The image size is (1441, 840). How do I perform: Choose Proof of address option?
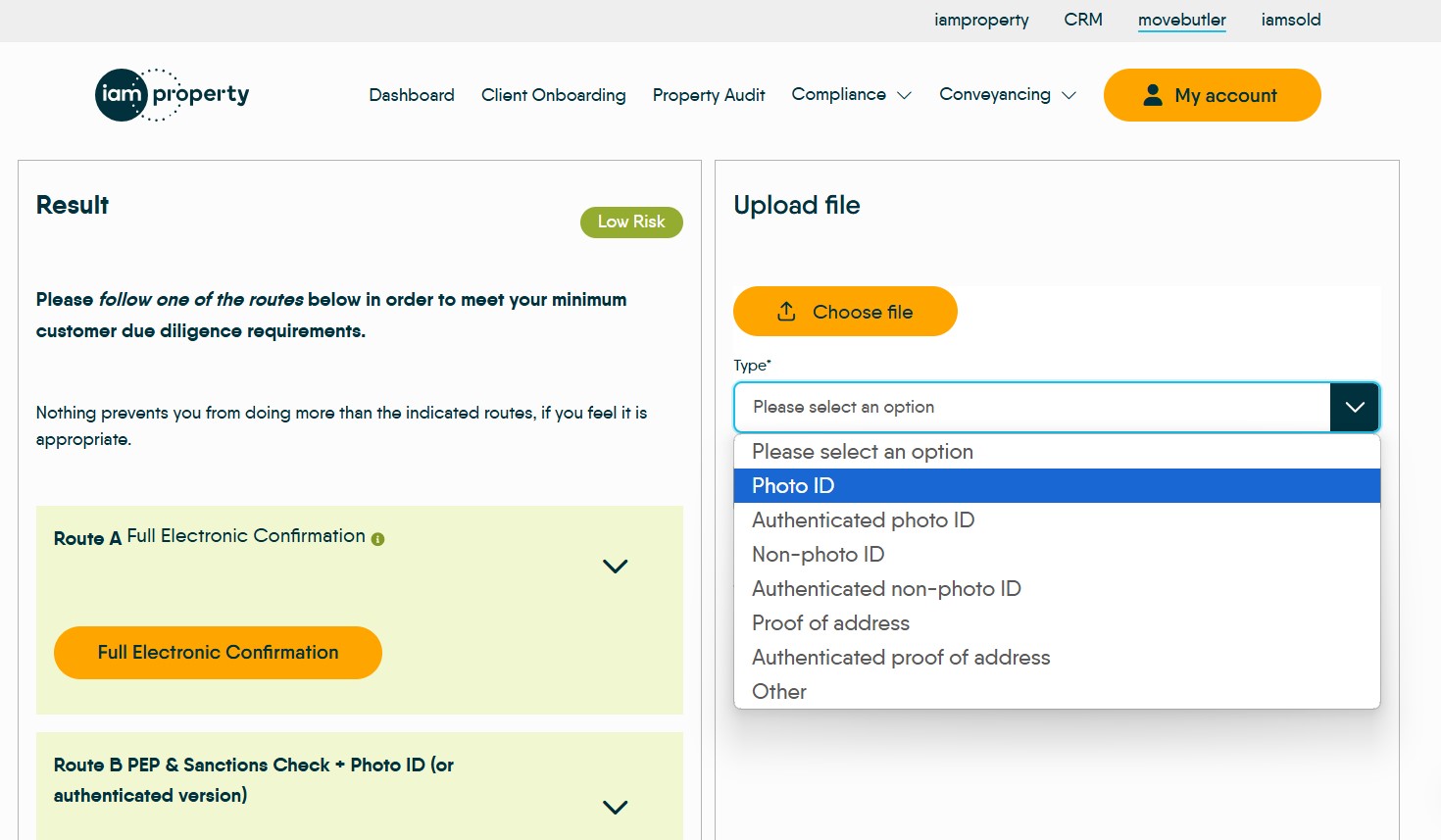point(830,623)
